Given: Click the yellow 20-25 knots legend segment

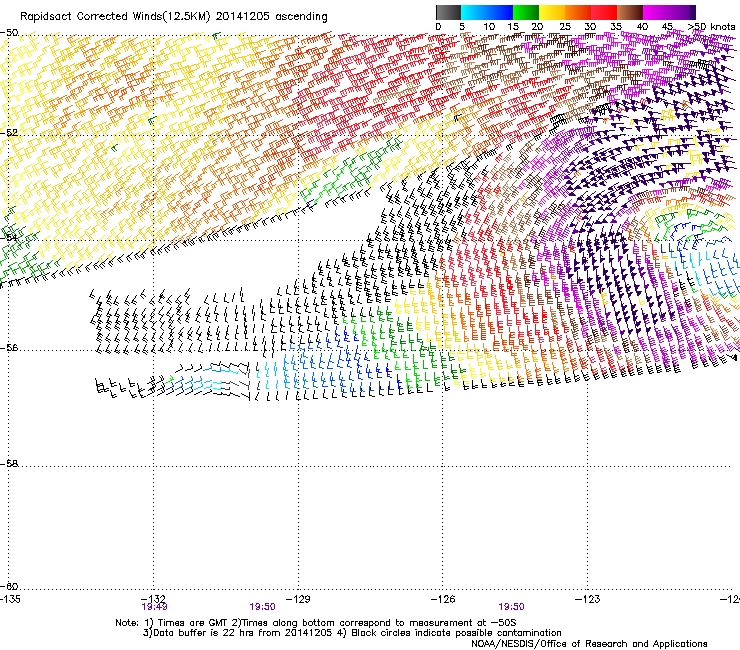Looking at the screenshot, I should (552, 12).
